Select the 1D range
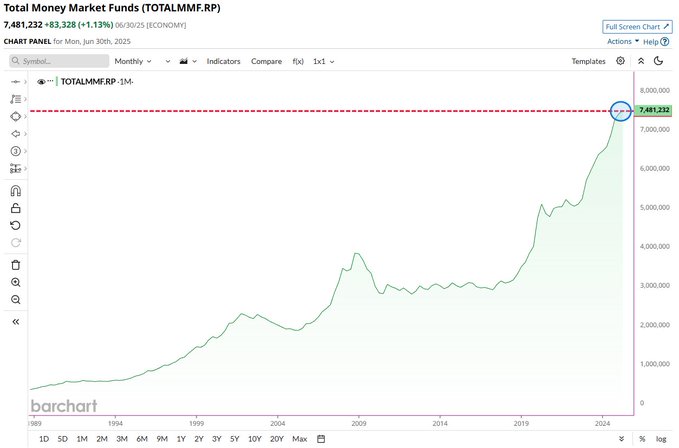679x448 pixels. [44, 439]
